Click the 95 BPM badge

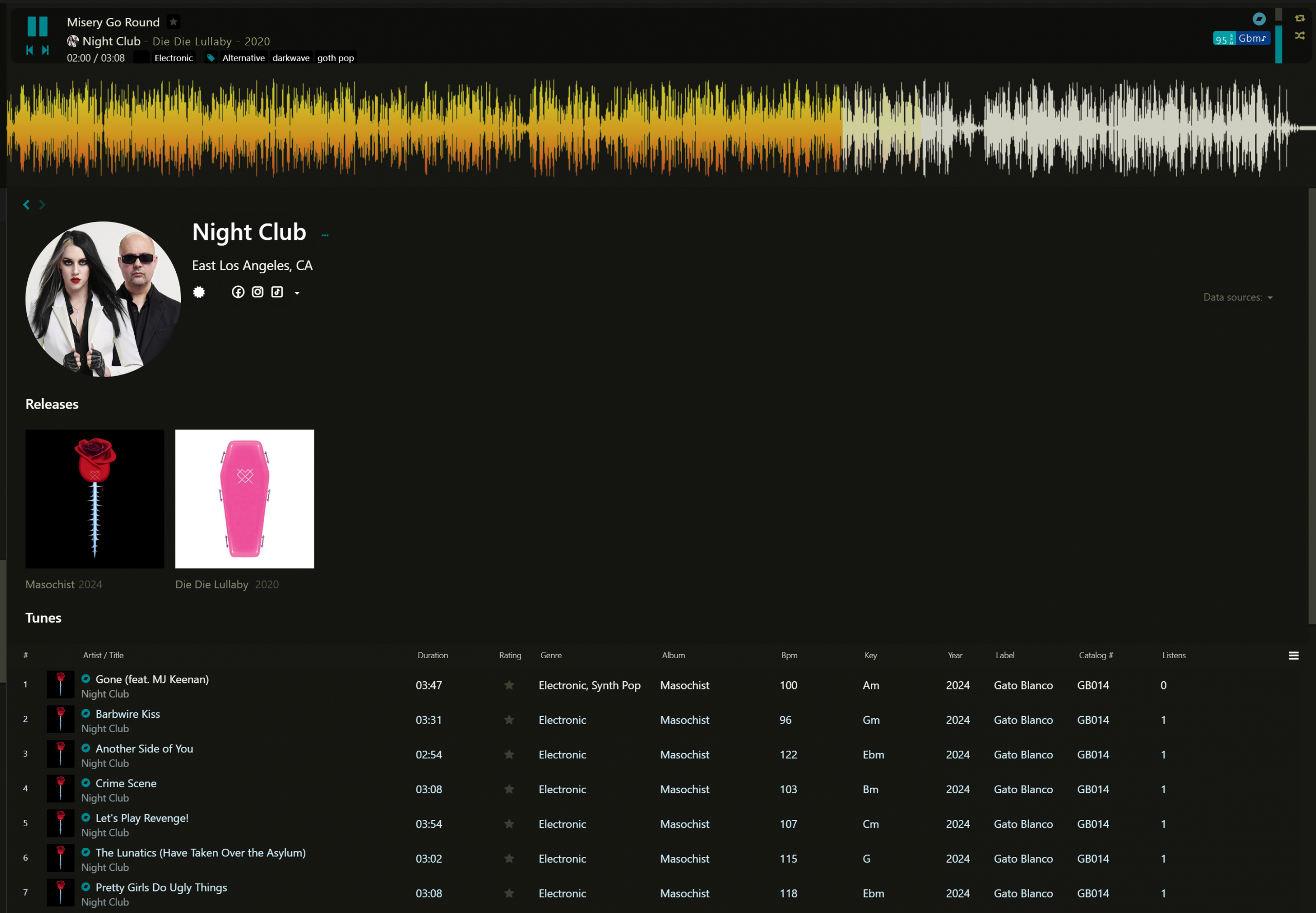pyautogui.click(x=1223, y=39)
